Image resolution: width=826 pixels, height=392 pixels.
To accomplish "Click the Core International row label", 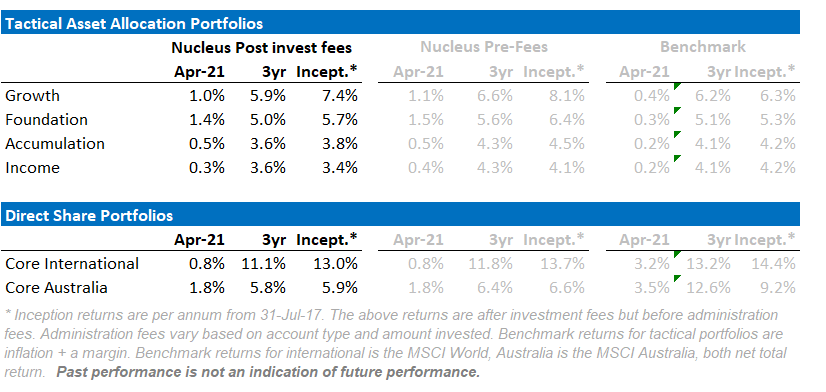I will click(x=72, y=263).
